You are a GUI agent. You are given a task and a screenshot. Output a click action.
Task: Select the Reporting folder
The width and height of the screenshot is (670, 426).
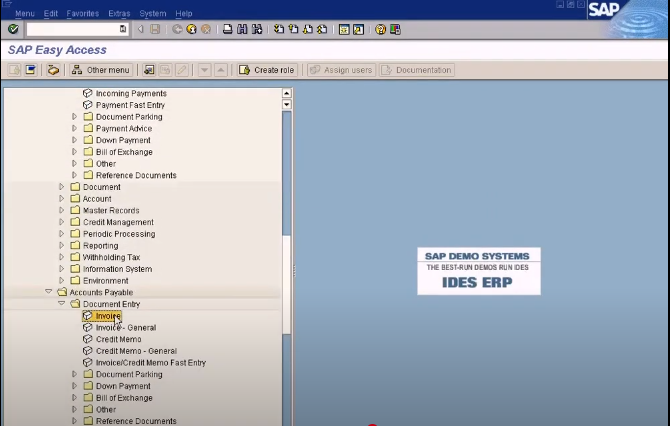pyautogui.click(x=100, y=245)
